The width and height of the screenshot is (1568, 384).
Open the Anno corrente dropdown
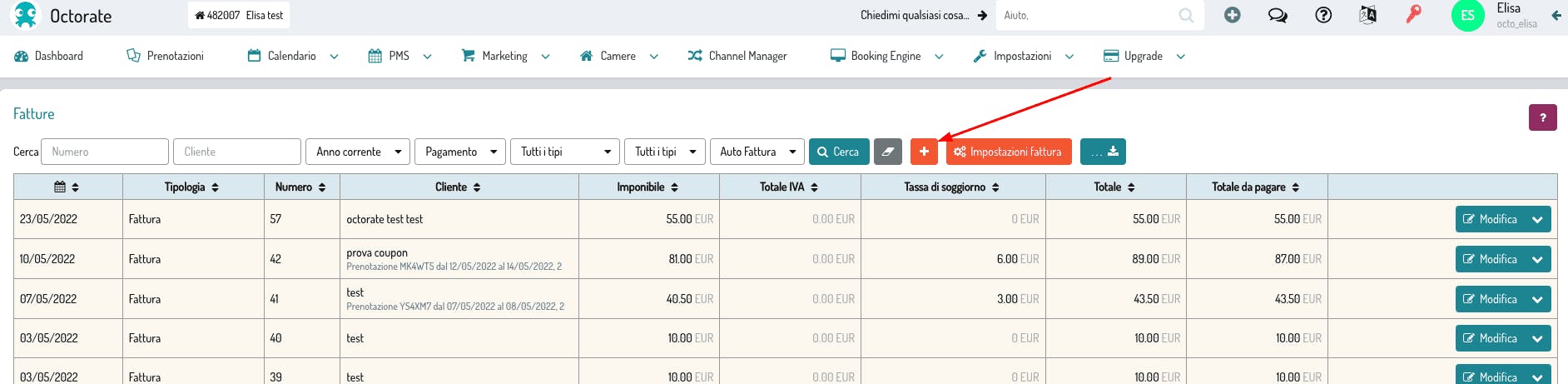tap(358, 152)
